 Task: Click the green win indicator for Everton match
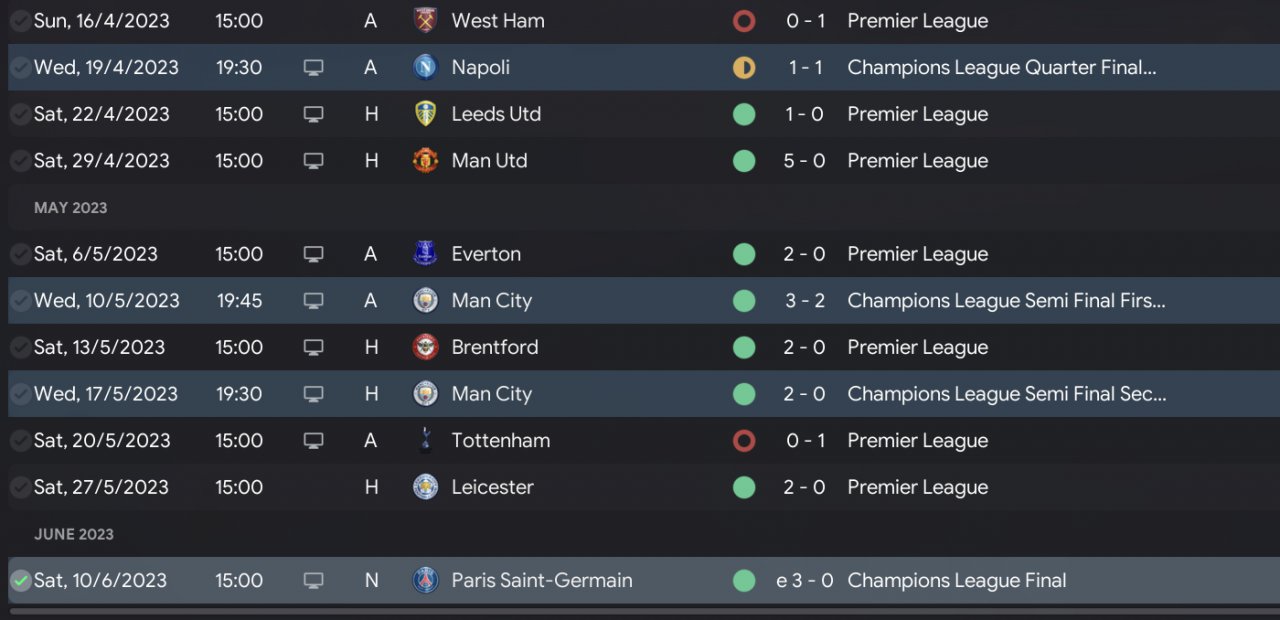tap(743, 254)
